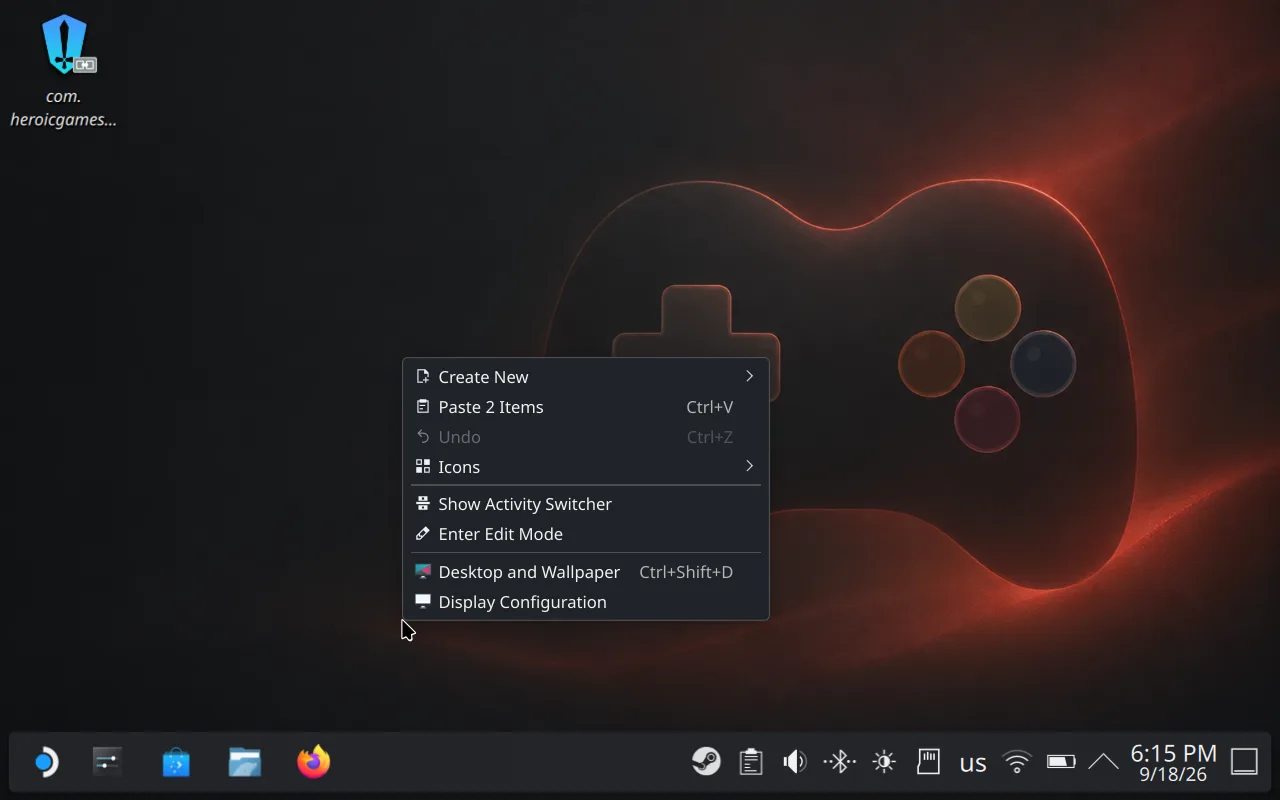Launch Firefox from the taskbar

pos(314,763)
